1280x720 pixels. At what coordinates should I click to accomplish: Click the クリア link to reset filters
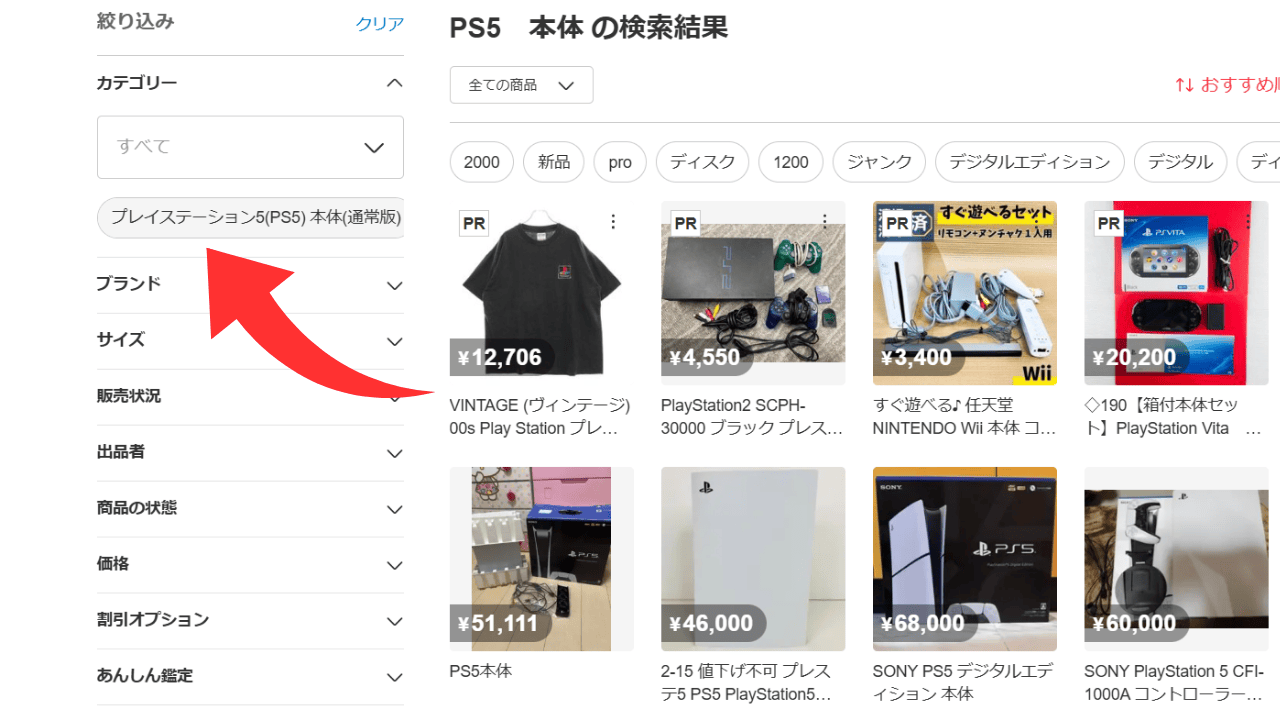pyautogui.click(x=379, y=24)
